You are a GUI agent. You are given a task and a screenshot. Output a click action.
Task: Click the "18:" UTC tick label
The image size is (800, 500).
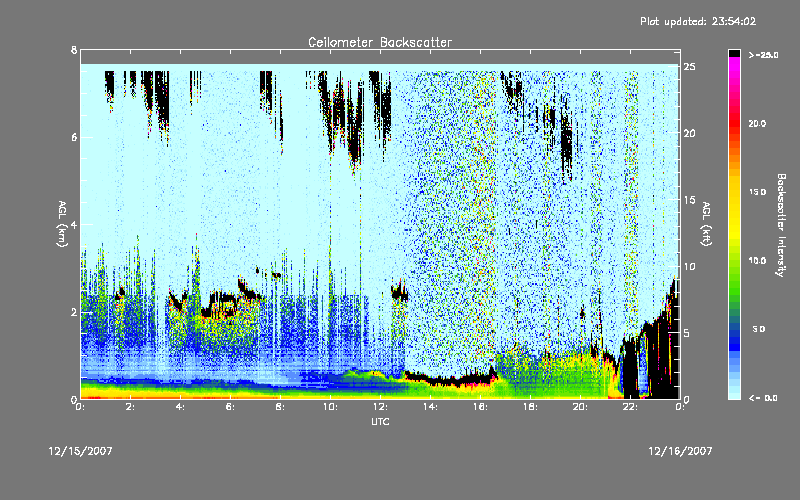click(x=530, y=407)
